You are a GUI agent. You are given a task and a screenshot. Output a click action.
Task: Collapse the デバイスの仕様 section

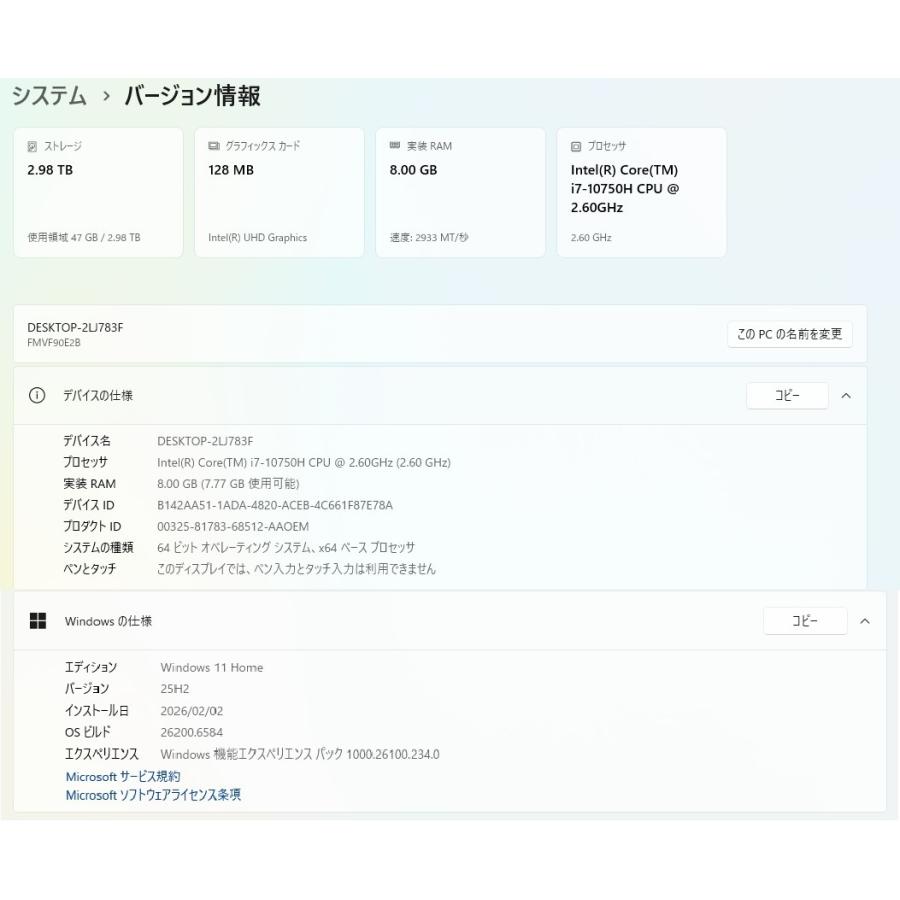click(x=846, y=395)
